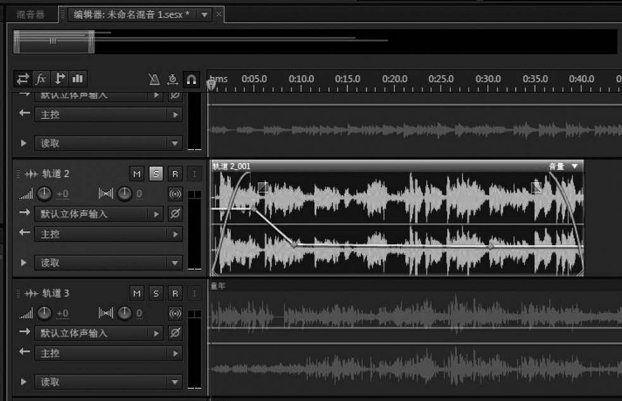Click the headphones monitoring icon
This screenshot has width=622, height=401.
coord(191,79)
